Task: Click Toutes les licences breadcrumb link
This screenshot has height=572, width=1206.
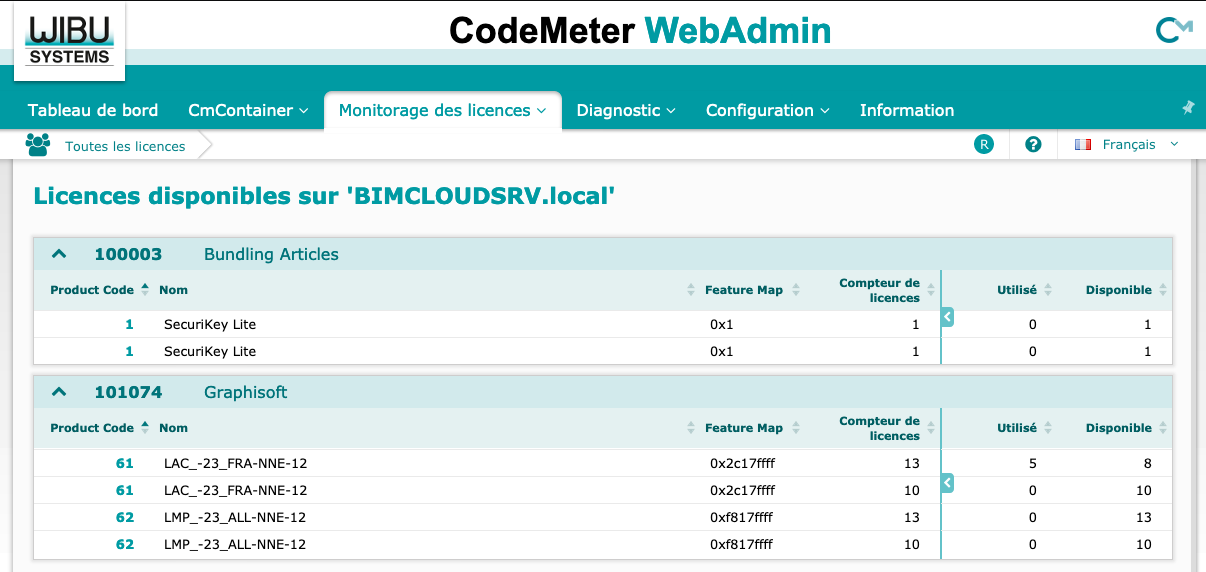Action: click(x=125, y=146)
